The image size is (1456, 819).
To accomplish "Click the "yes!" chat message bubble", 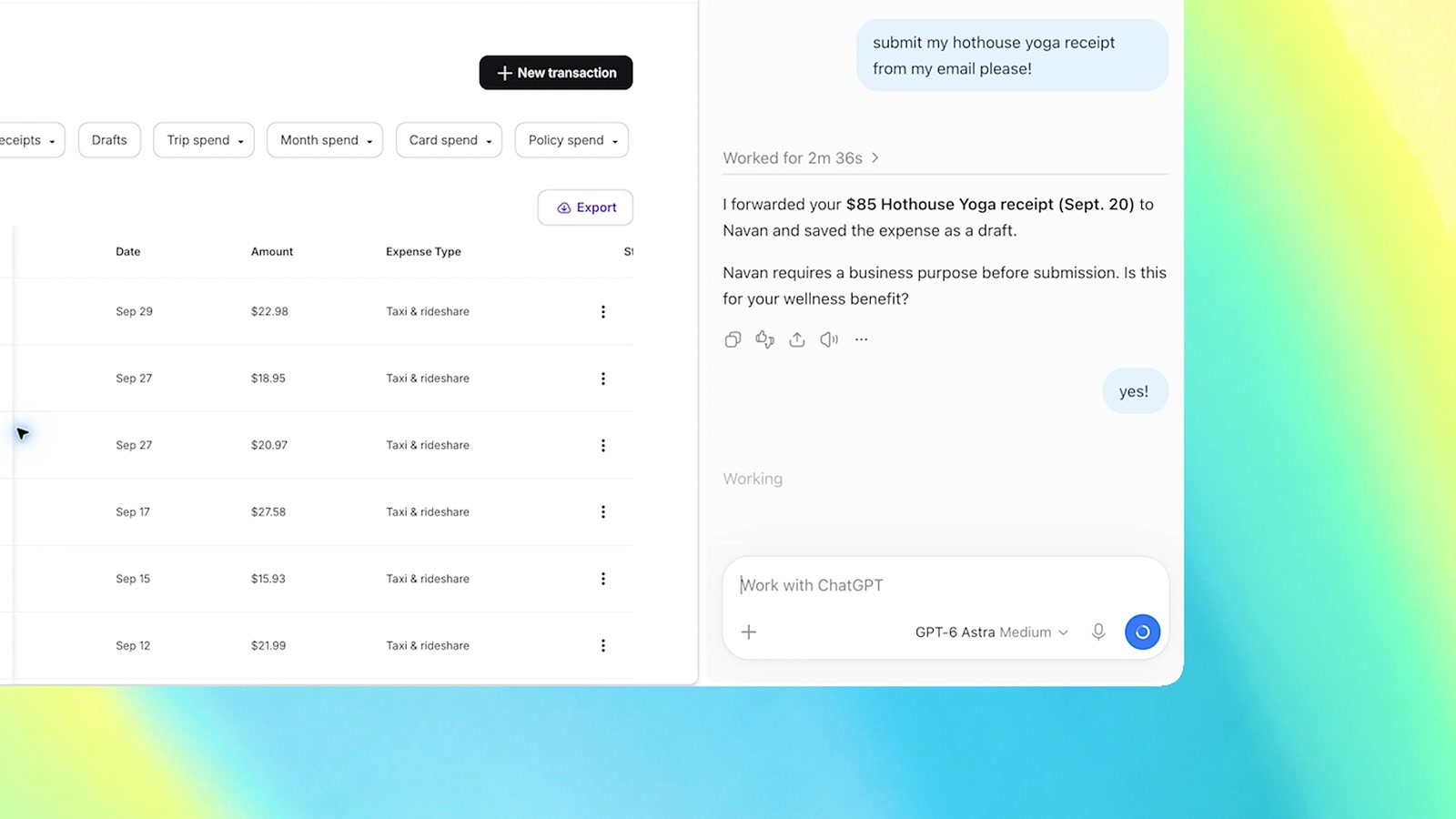I will point(1135,391).
